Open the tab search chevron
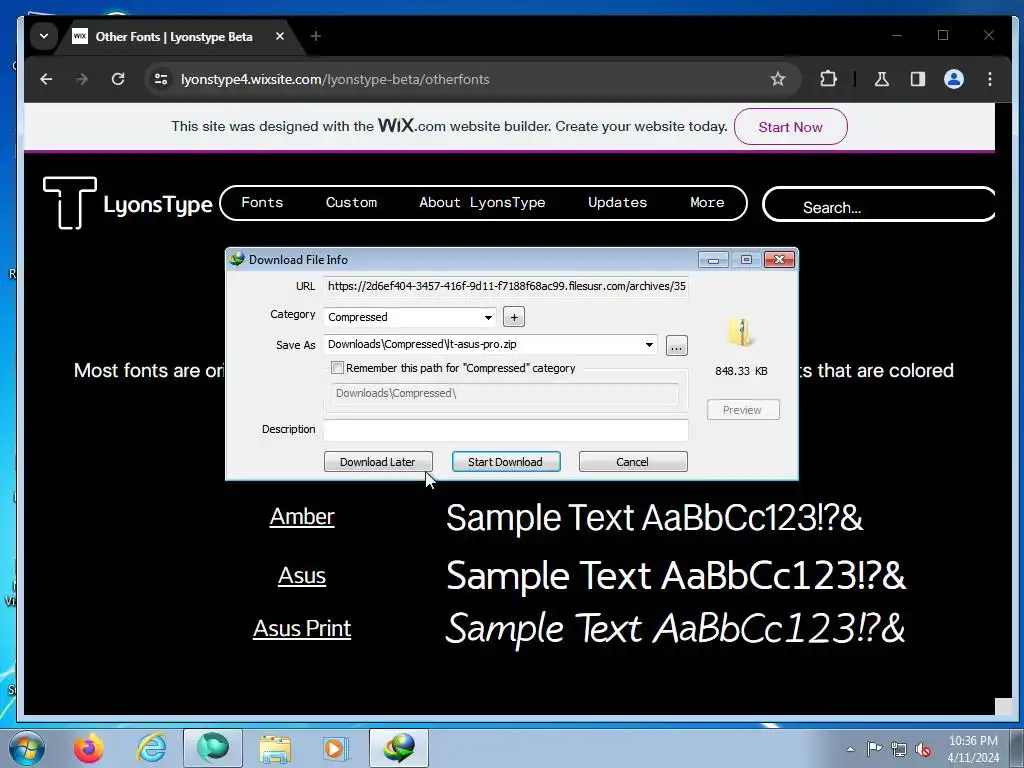The image size is (1024, 768). tap(44, 36)
